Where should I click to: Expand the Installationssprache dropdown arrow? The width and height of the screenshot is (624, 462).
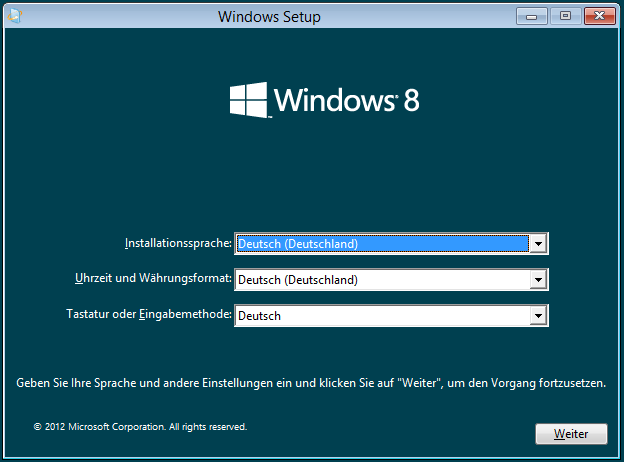click(x=538, y=243)
